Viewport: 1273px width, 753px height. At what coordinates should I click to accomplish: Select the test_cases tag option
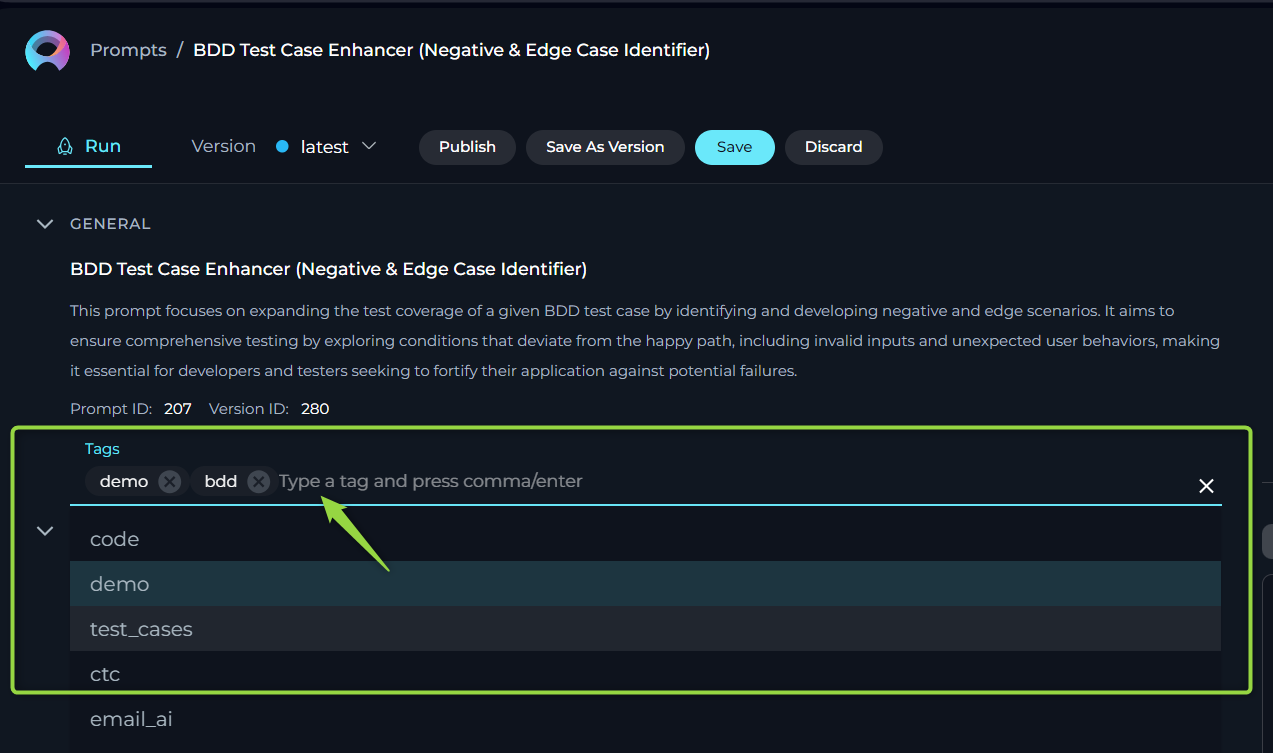645,629
